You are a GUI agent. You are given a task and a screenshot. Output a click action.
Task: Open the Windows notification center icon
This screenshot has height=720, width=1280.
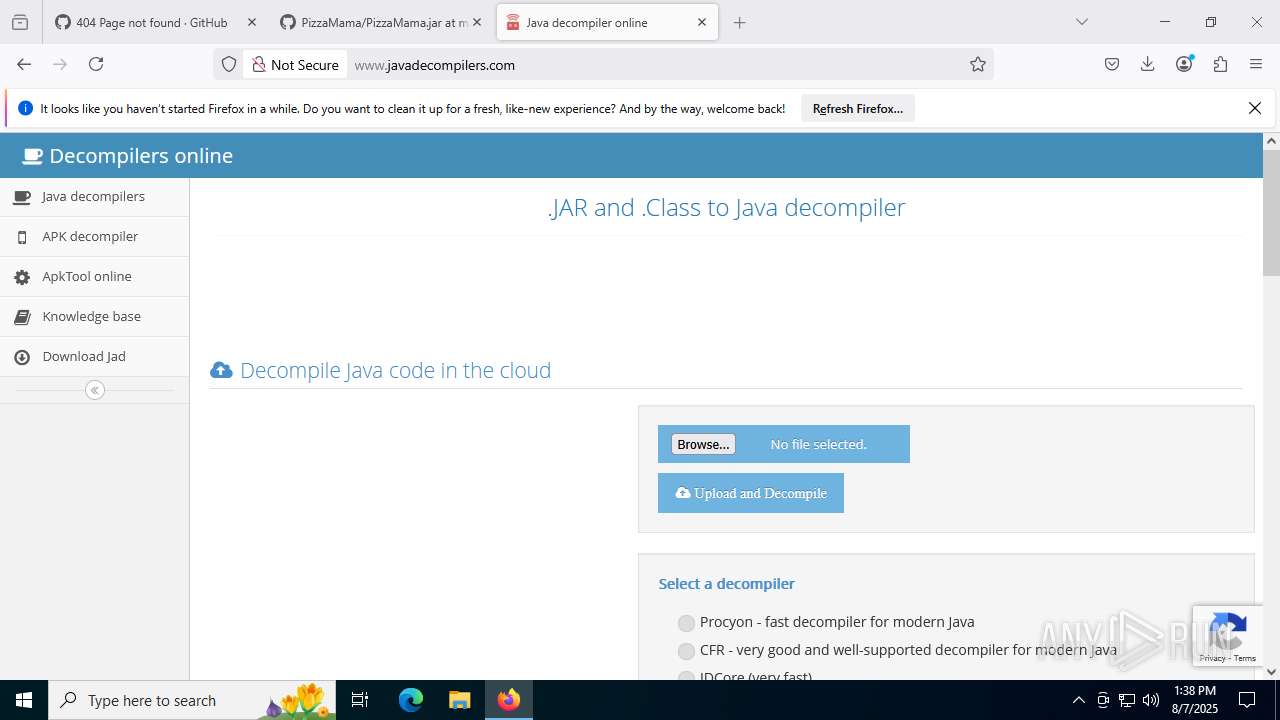click(1247, 700)
